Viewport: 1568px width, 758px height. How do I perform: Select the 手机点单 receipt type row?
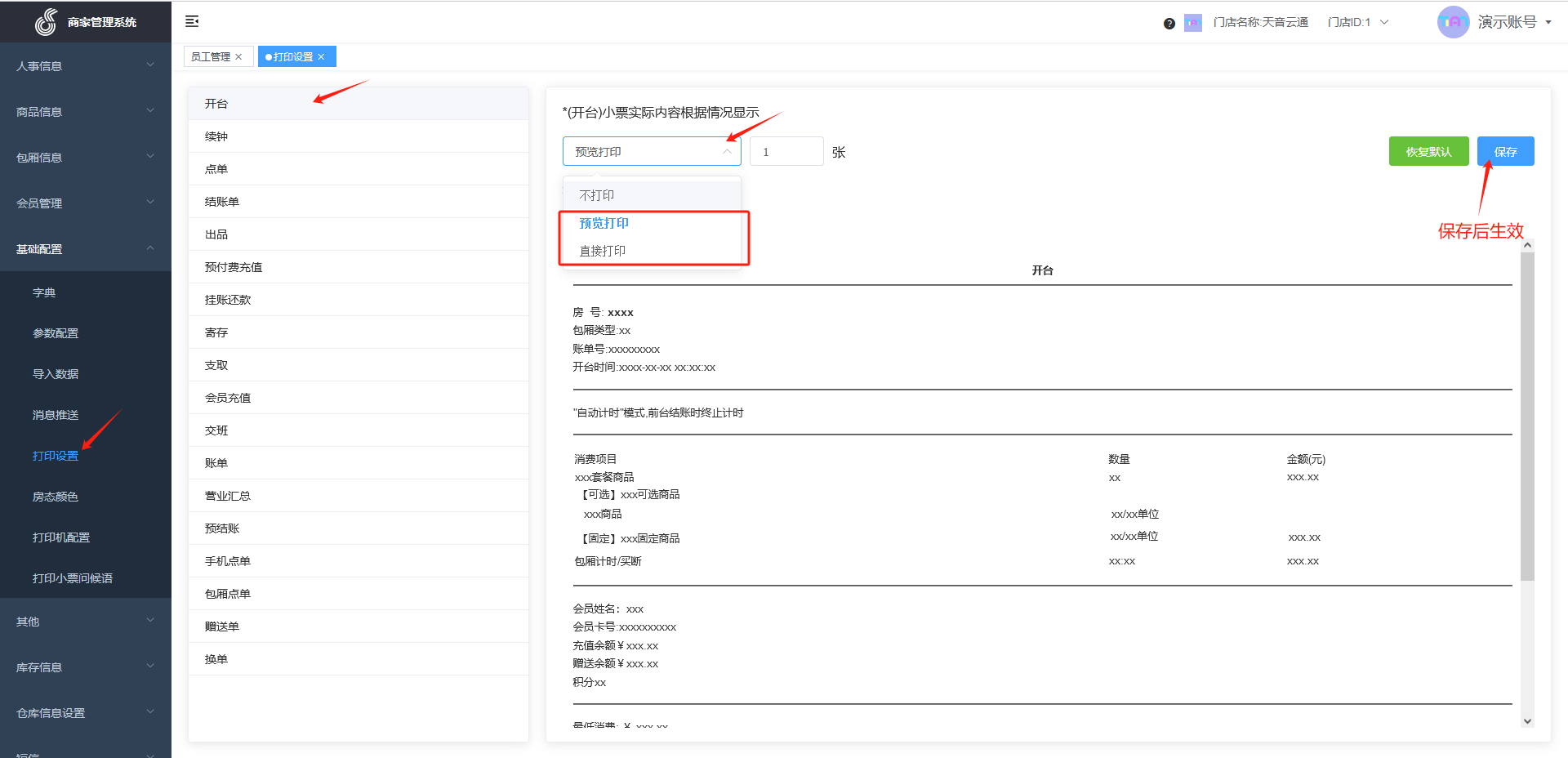coord(359,561)
